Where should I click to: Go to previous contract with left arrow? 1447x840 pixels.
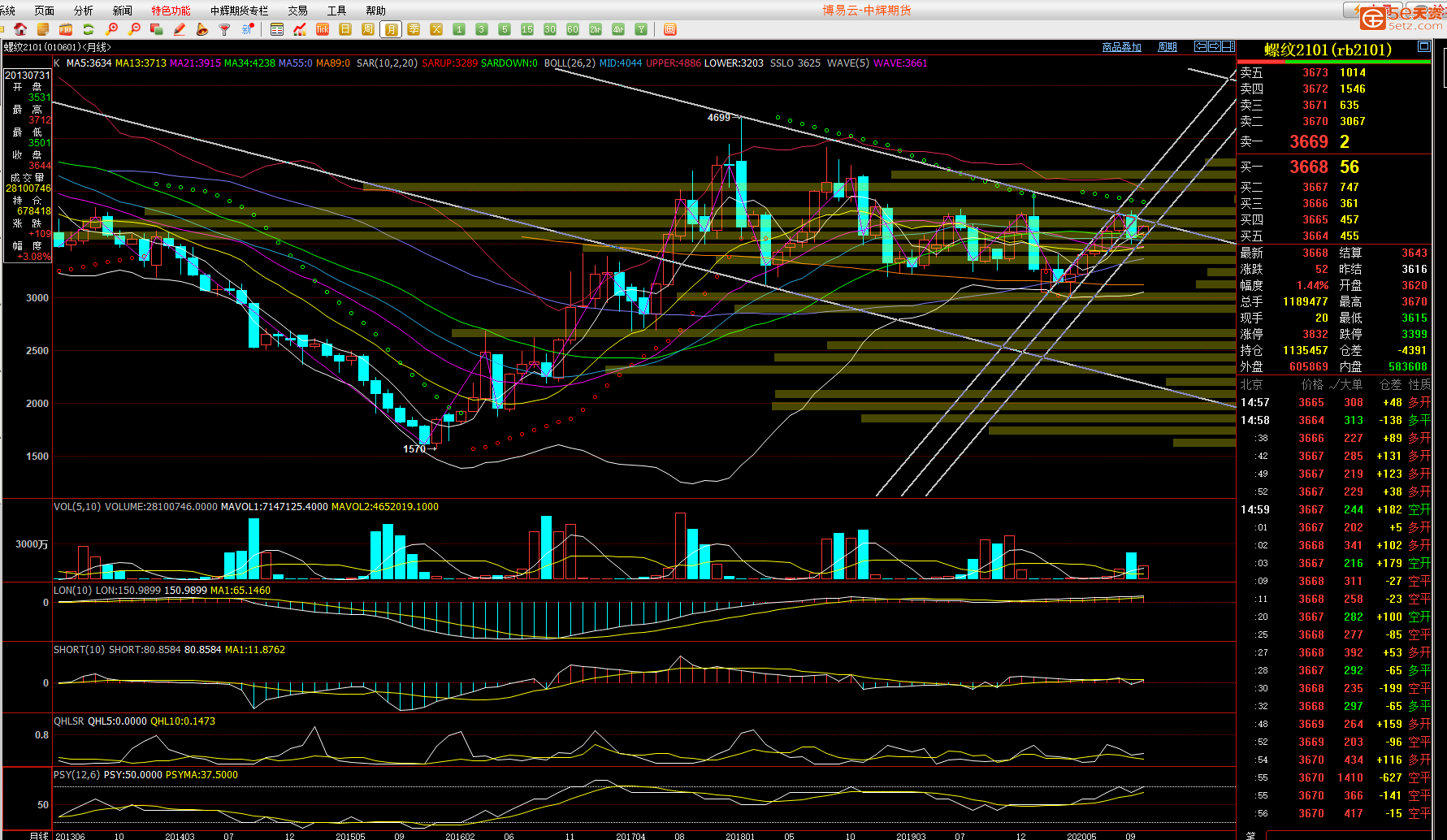pos(1200,46)
